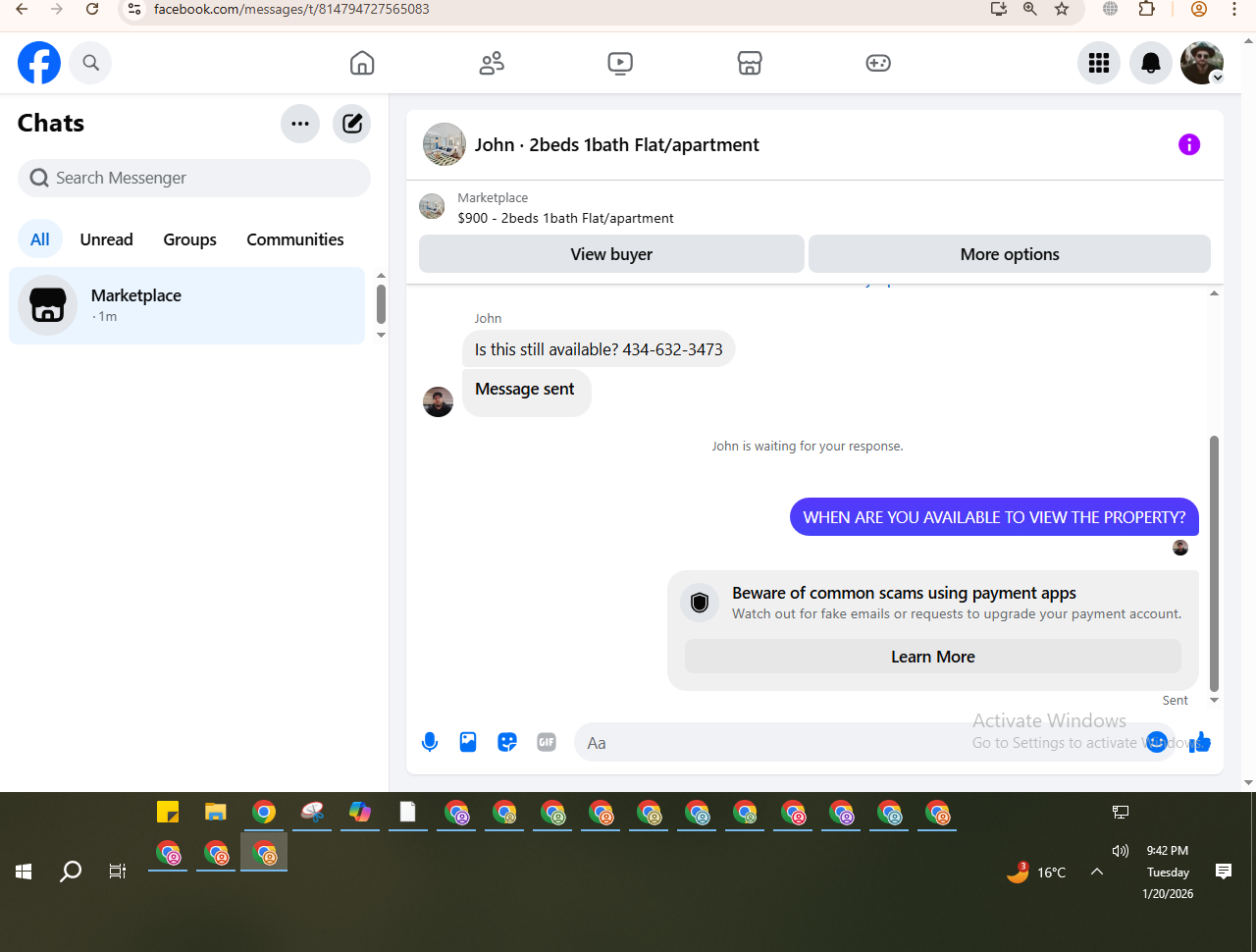Image resolution: width=1256 pixels, height=952 pixels.
Task: Open the Facebook logo home link
Action: pyautogui.click(x=39, y=63)
